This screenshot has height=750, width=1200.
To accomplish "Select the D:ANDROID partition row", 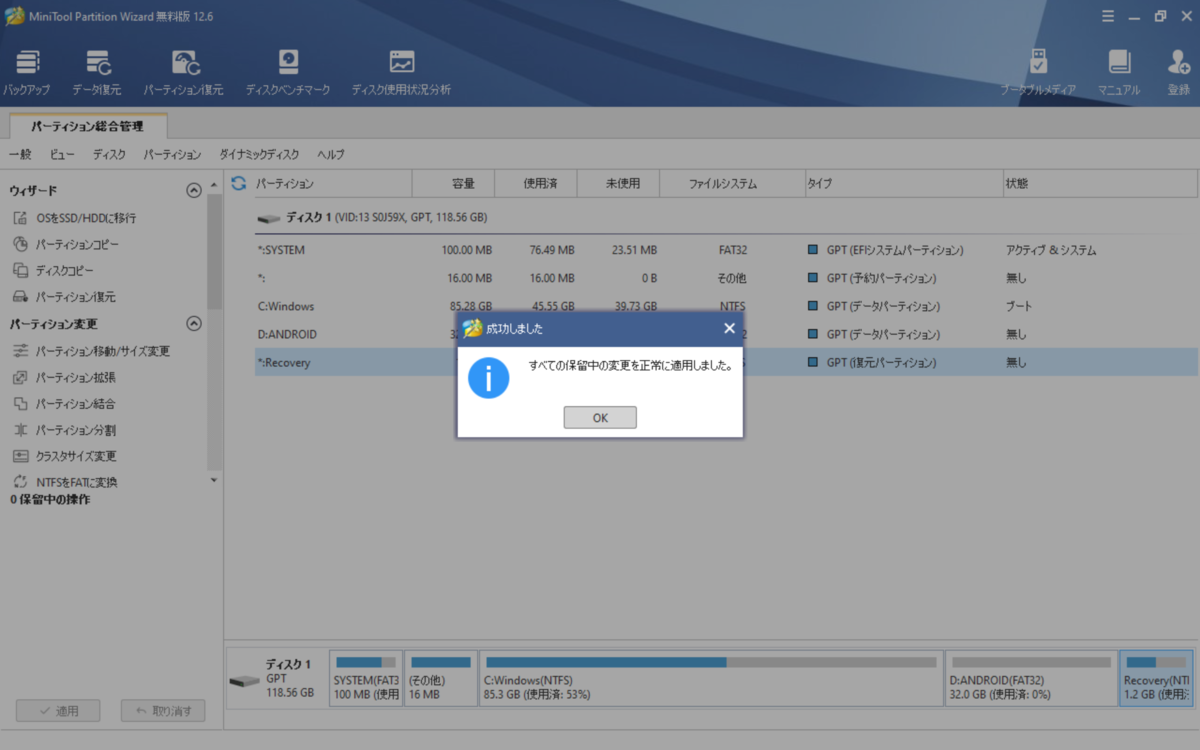I will (725, 334).
